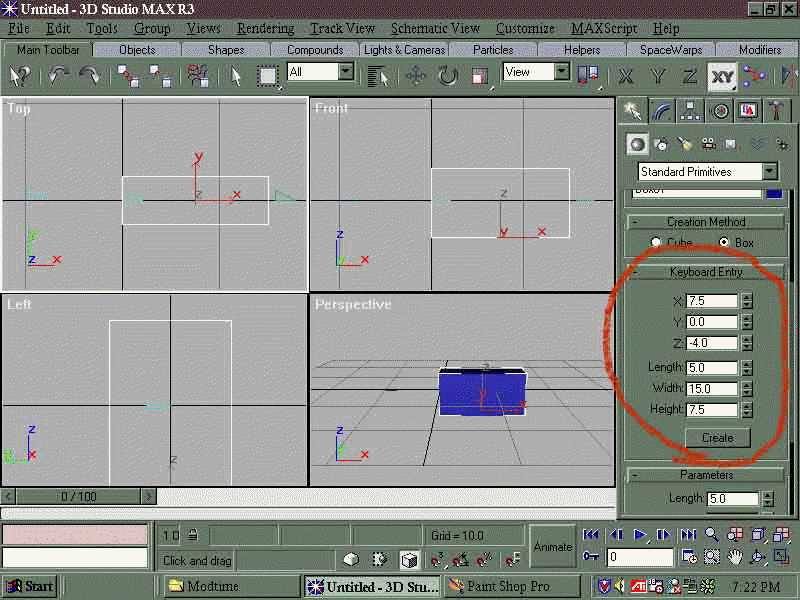Open the Help mode cursor tool
Image resolution: width=800 pixels, height=600 pixels.
tap(19, 76)
